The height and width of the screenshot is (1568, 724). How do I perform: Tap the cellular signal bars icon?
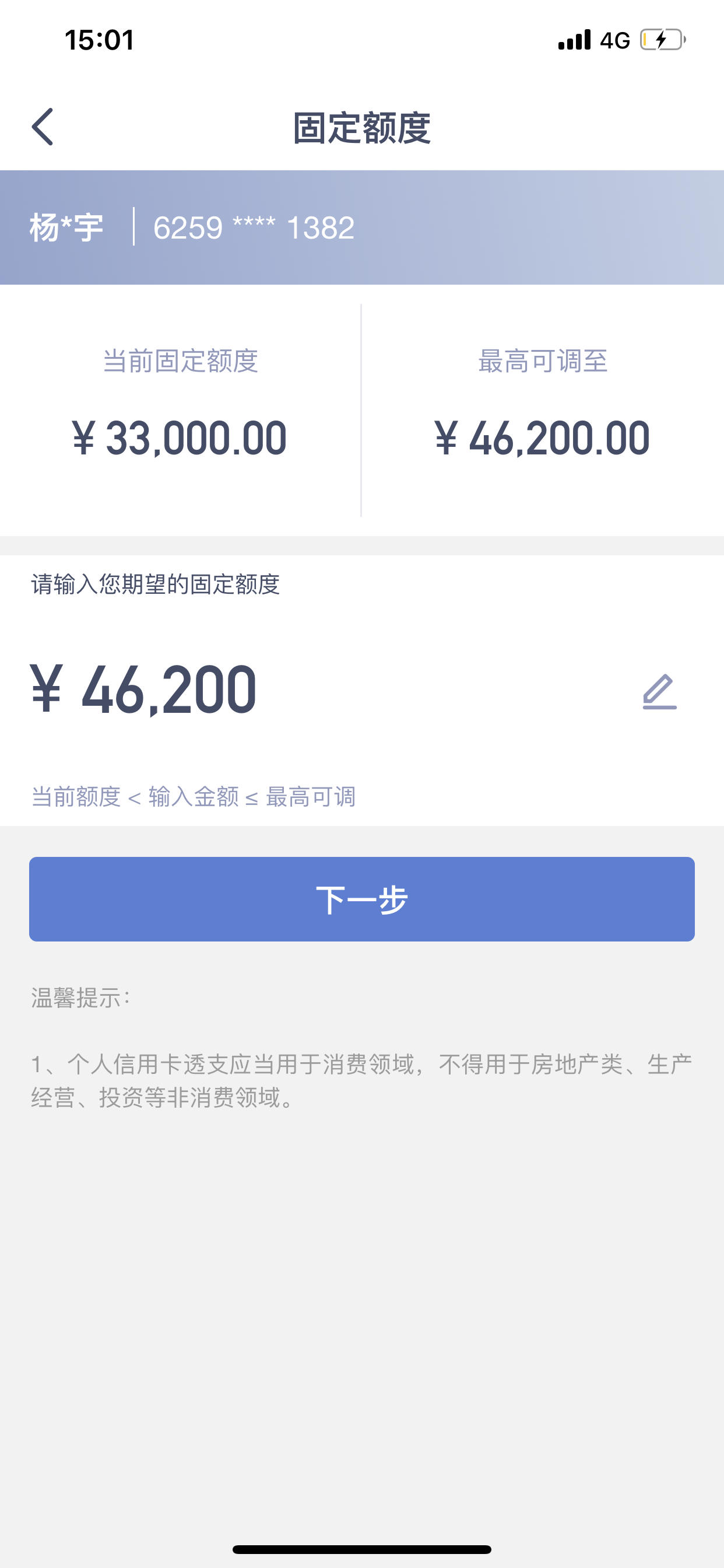[x=574, y=40]
